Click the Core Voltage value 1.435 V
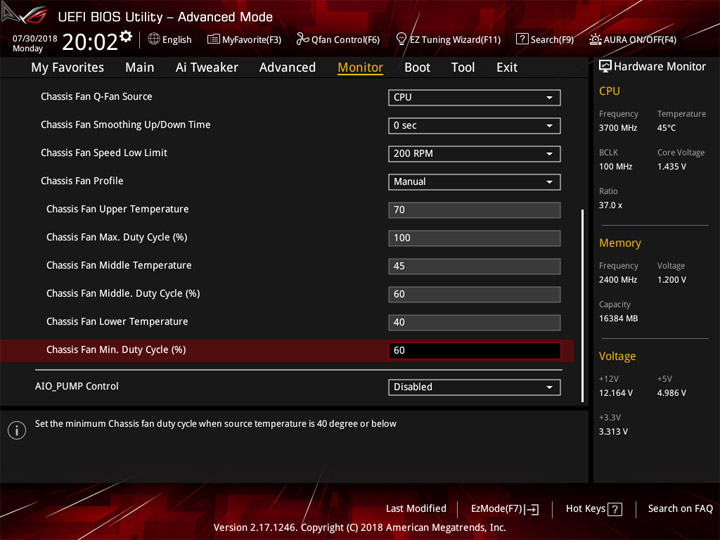Screen dimensions: 720x540 (x=672, y=167)
